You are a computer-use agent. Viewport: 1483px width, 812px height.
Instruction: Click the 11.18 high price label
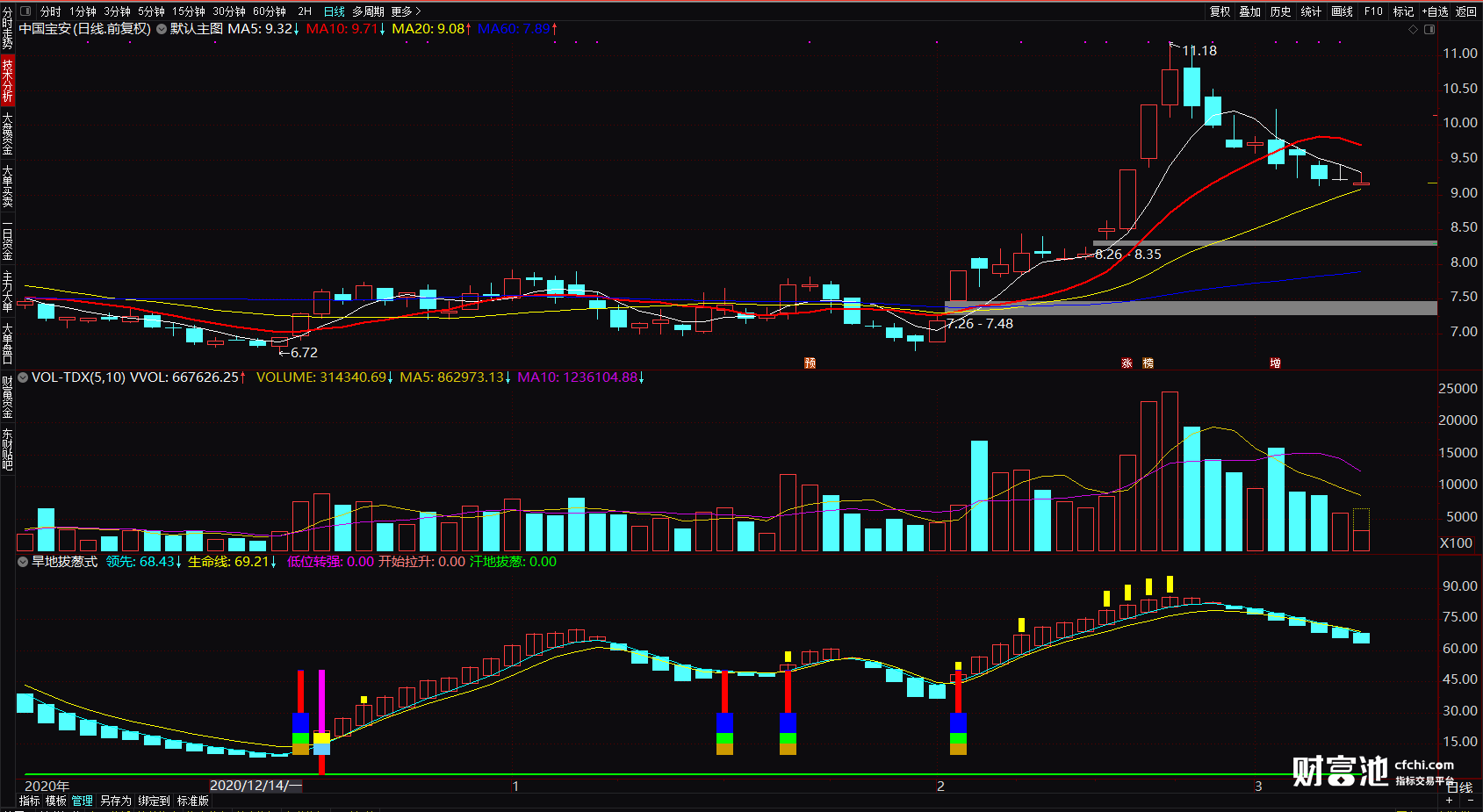coord(1199,51)
